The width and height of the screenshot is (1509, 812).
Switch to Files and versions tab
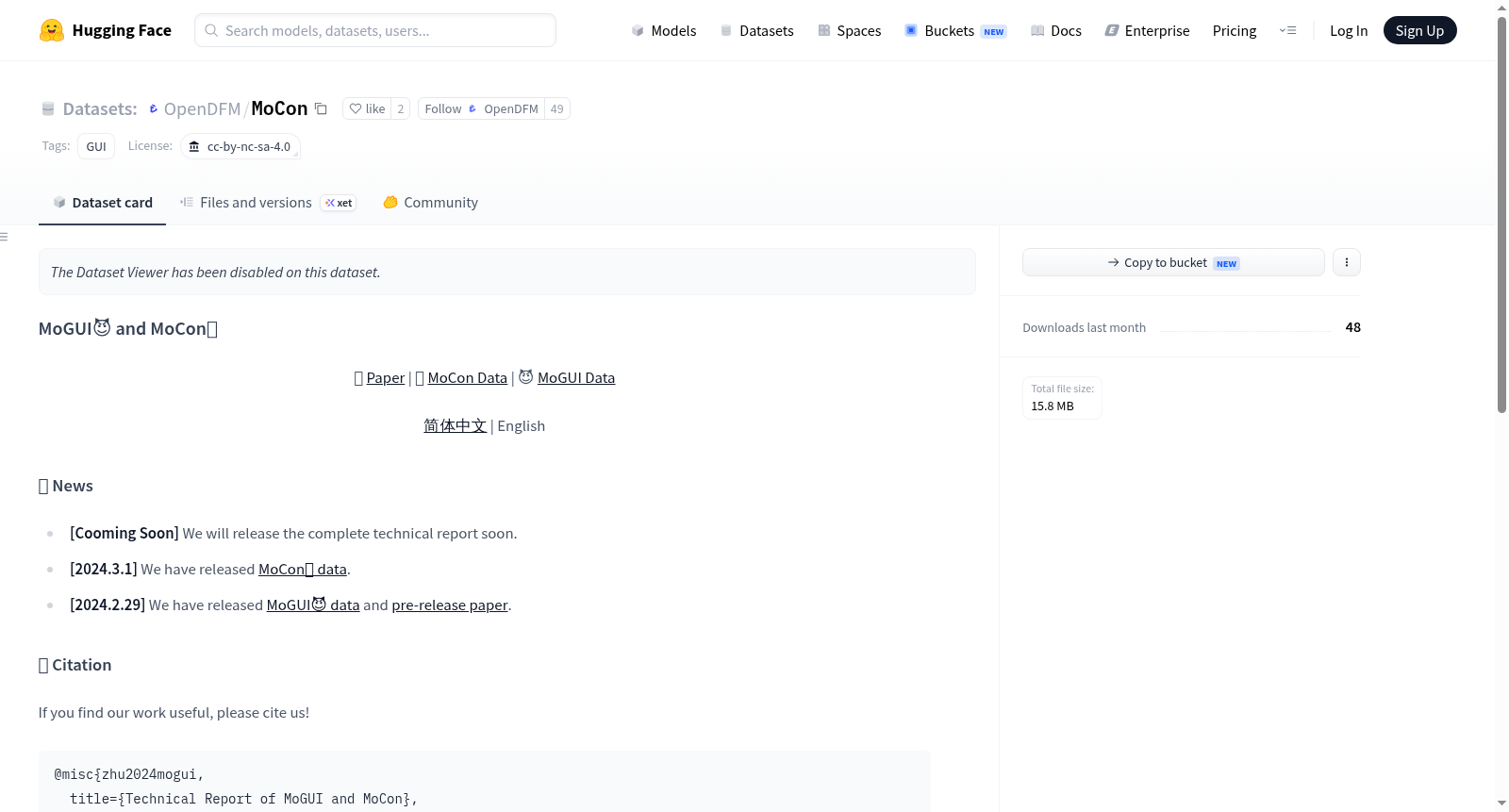coord(268,203)
